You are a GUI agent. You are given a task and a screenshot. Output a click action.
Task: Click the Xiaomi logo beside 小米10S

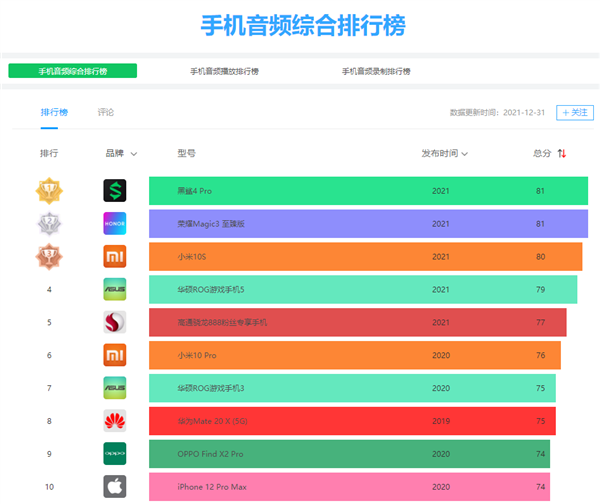click(x=115, y=256)
